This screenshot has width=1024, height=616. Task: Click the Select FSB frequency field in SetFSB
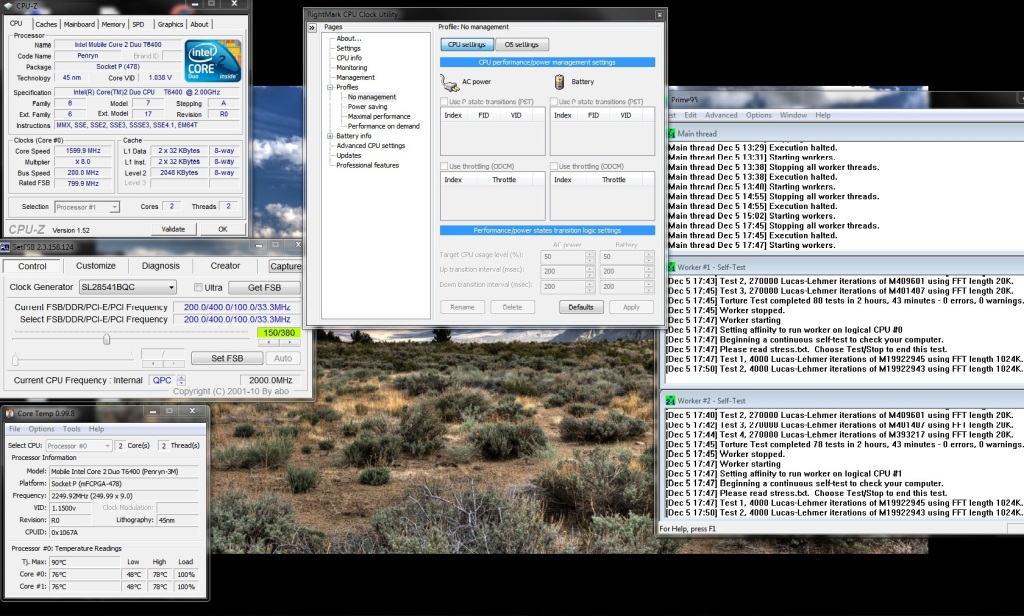click(x=236, y=319)
